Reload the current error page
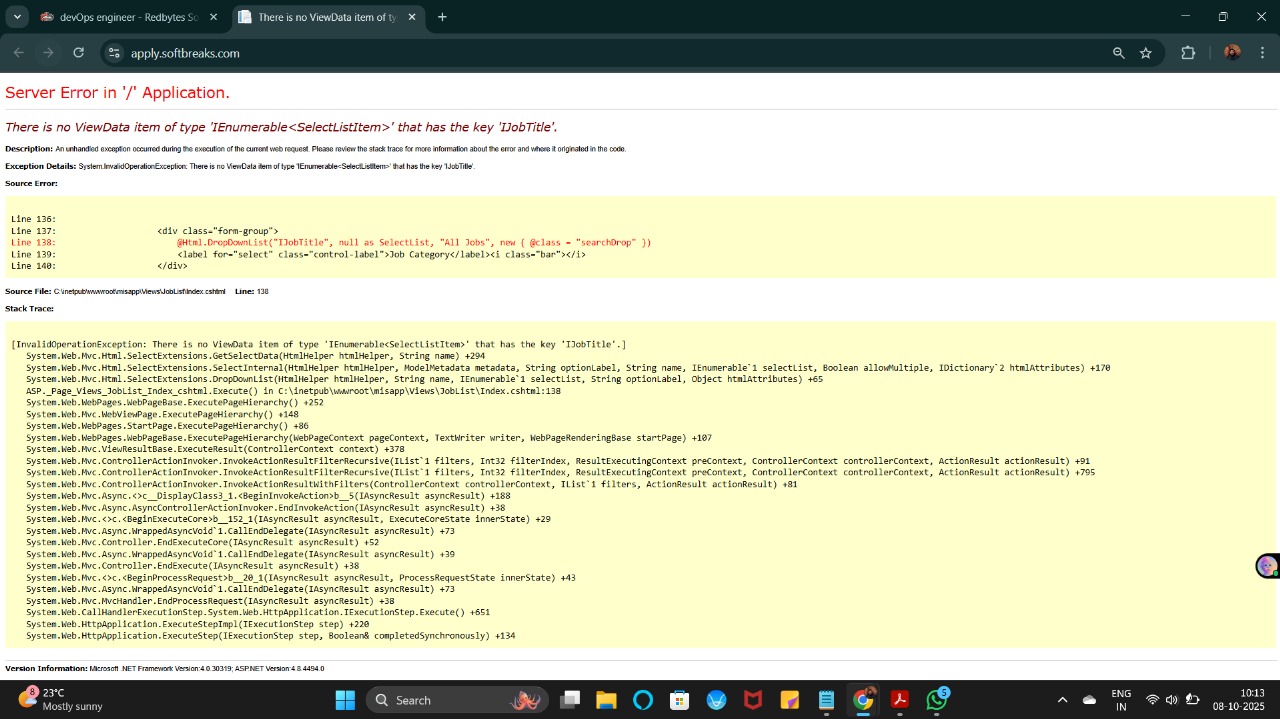This screenshot has width=1280, height=719. [x=78, y=53]
